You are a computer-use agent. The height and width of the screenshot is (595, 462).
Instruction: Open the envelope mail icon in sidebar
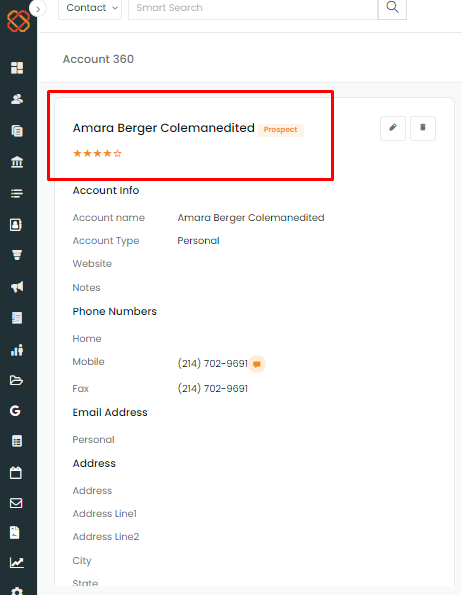tap(16, 503)
